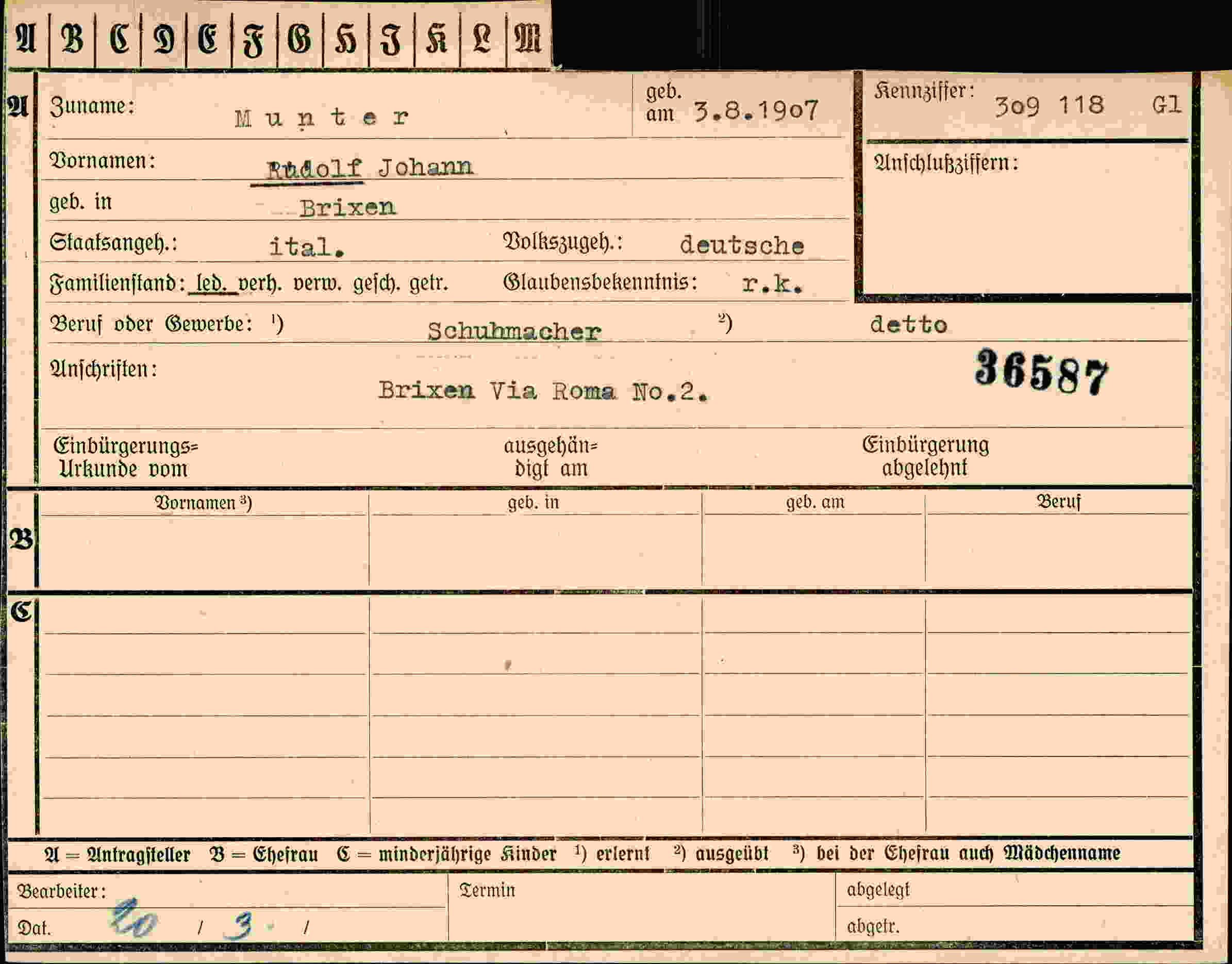1232x964 pixels.
Task: Click the 'Beruf' column header in section B
Action: coord(1058,501)
